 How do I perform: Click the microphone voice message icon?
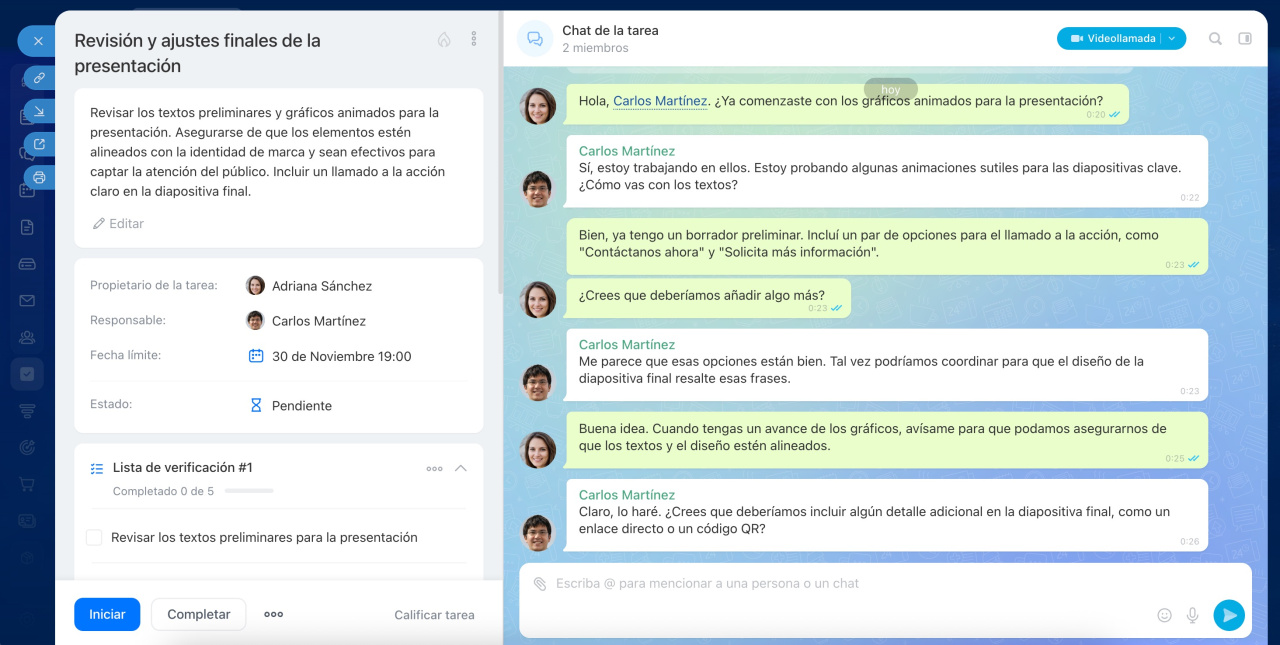[1192, 615]
